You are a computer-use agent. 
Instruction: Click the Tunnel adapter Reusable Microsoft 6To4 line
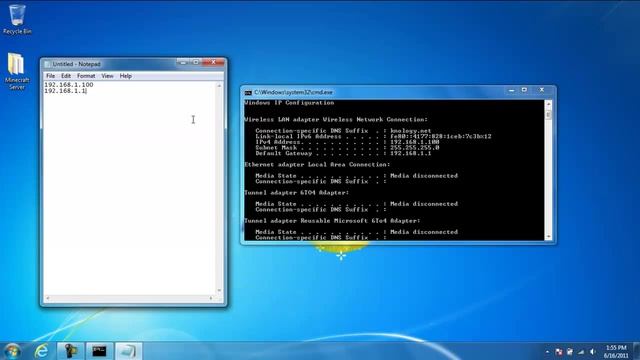point(332,221)
